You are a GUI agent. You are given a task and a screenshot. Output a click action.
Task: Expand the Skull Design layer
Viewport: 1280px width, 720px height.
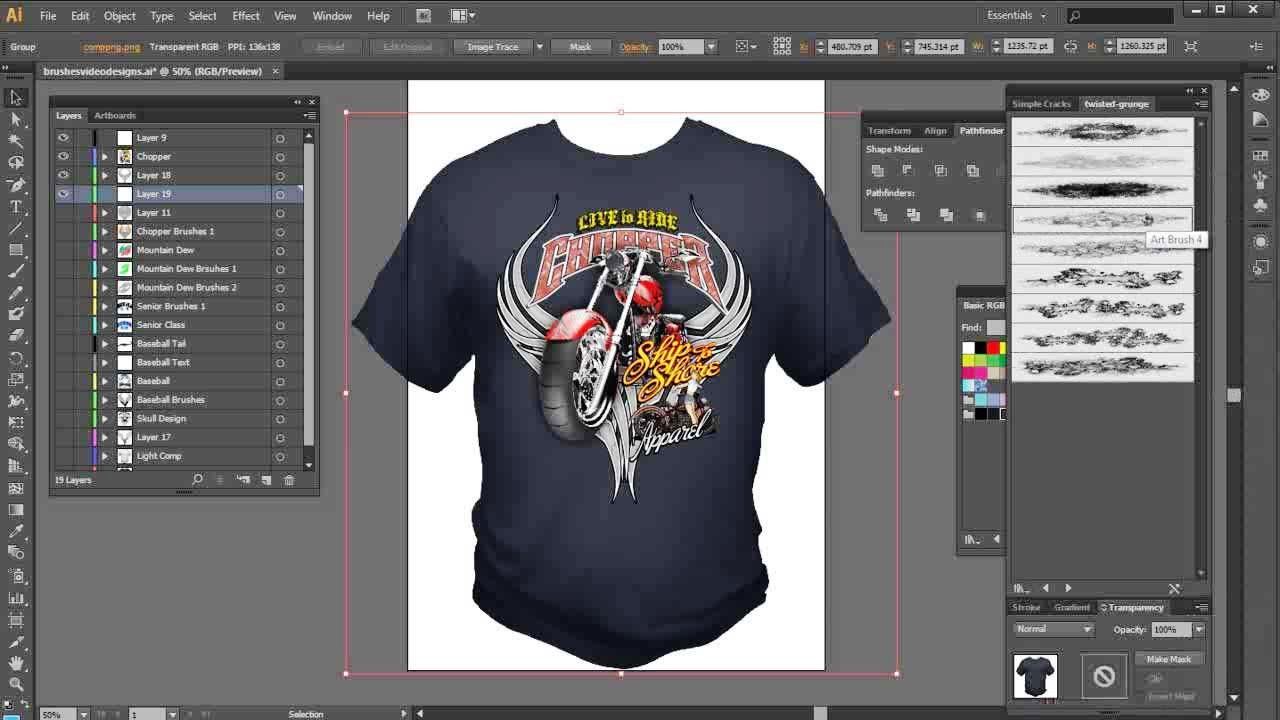(x=105, y=419)
